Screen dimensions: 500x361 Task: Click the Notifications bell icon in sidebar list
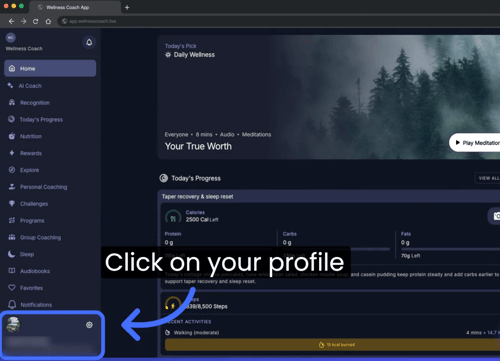coord(12,304)
